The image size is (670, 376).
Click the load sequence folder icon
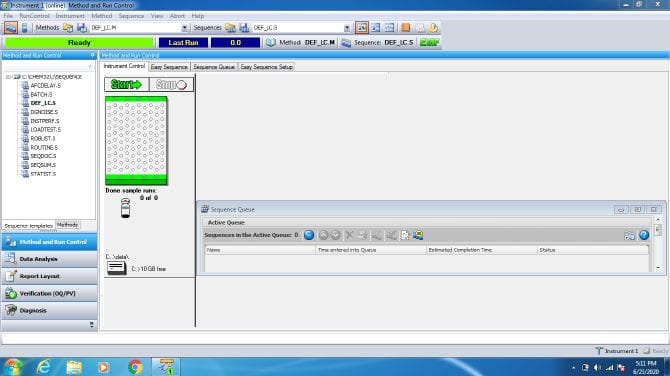point(230,28)
